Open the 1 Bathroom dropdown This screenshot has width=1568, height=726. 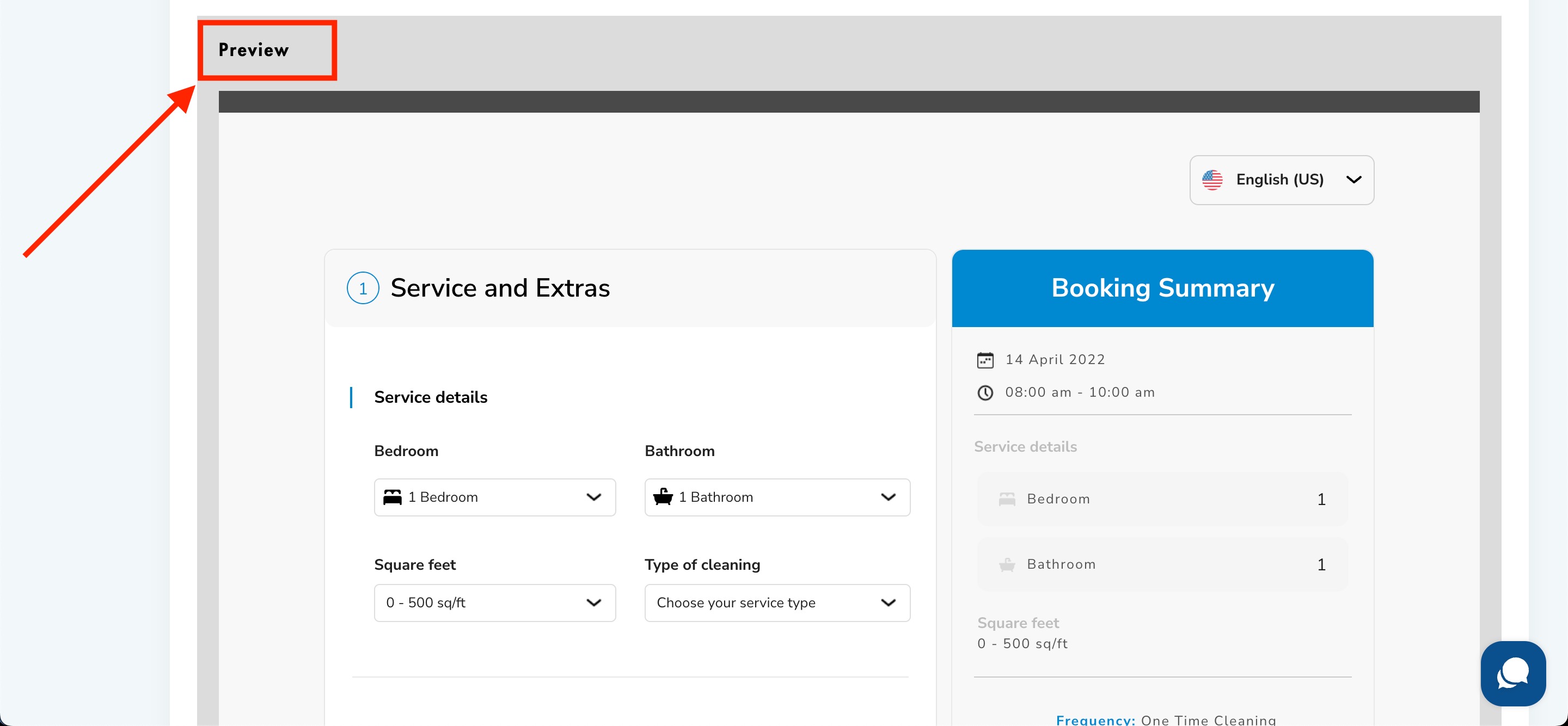tap(777, 497)
